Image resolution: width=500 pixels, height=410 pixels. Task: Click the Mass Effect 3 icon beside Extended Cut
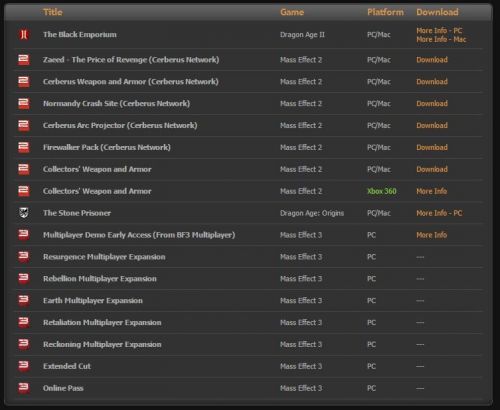coord(24,366)
